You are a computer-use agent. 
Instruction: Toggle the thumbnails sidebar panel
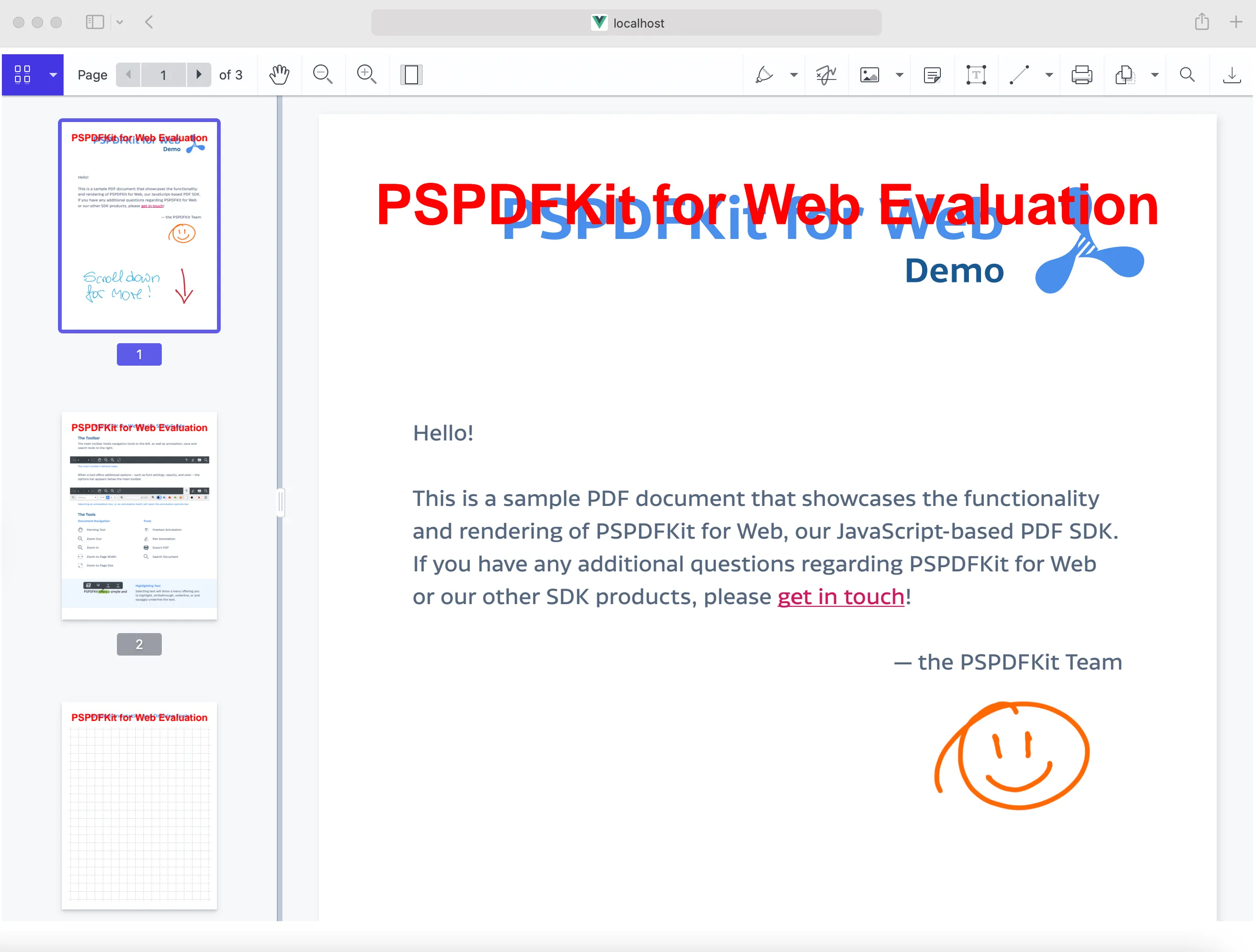pos(24,74)
